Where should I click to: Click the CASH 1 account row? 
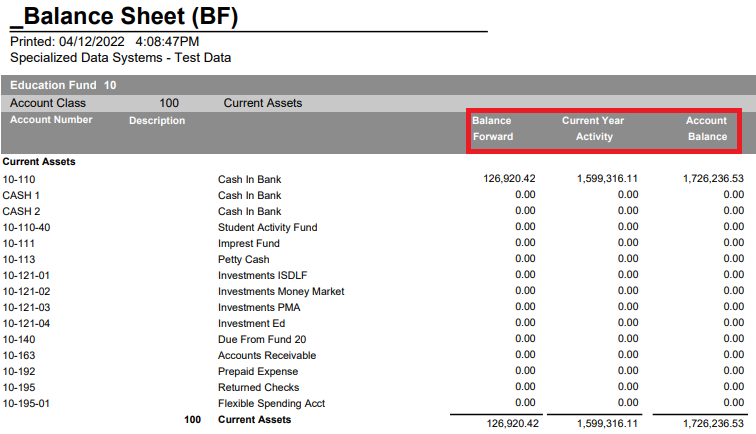[x=21, y=195]
